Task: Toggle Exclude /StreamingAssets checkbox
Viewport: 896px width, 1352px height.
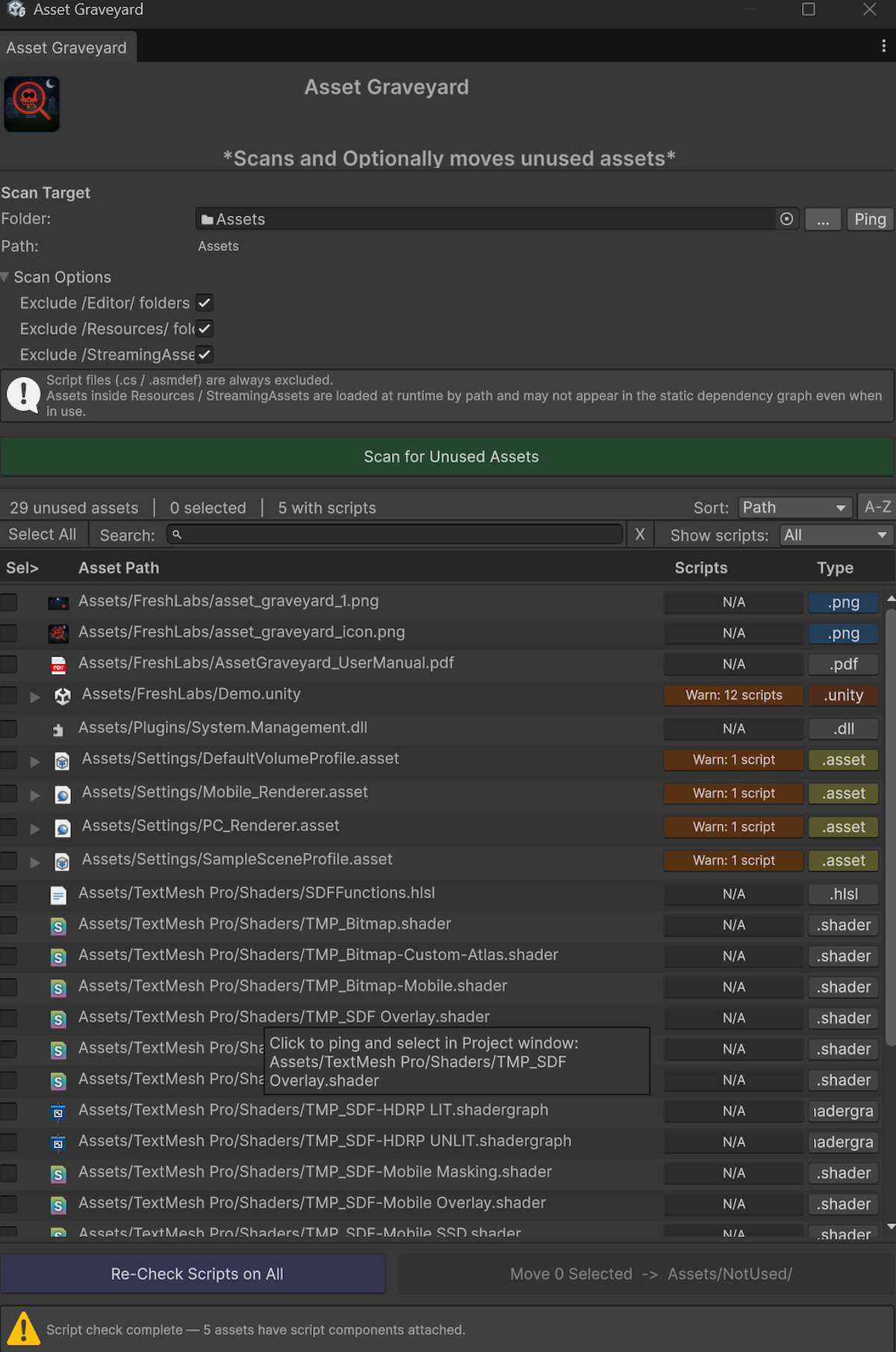Action: pyautogui.click(x=205, y=355)
